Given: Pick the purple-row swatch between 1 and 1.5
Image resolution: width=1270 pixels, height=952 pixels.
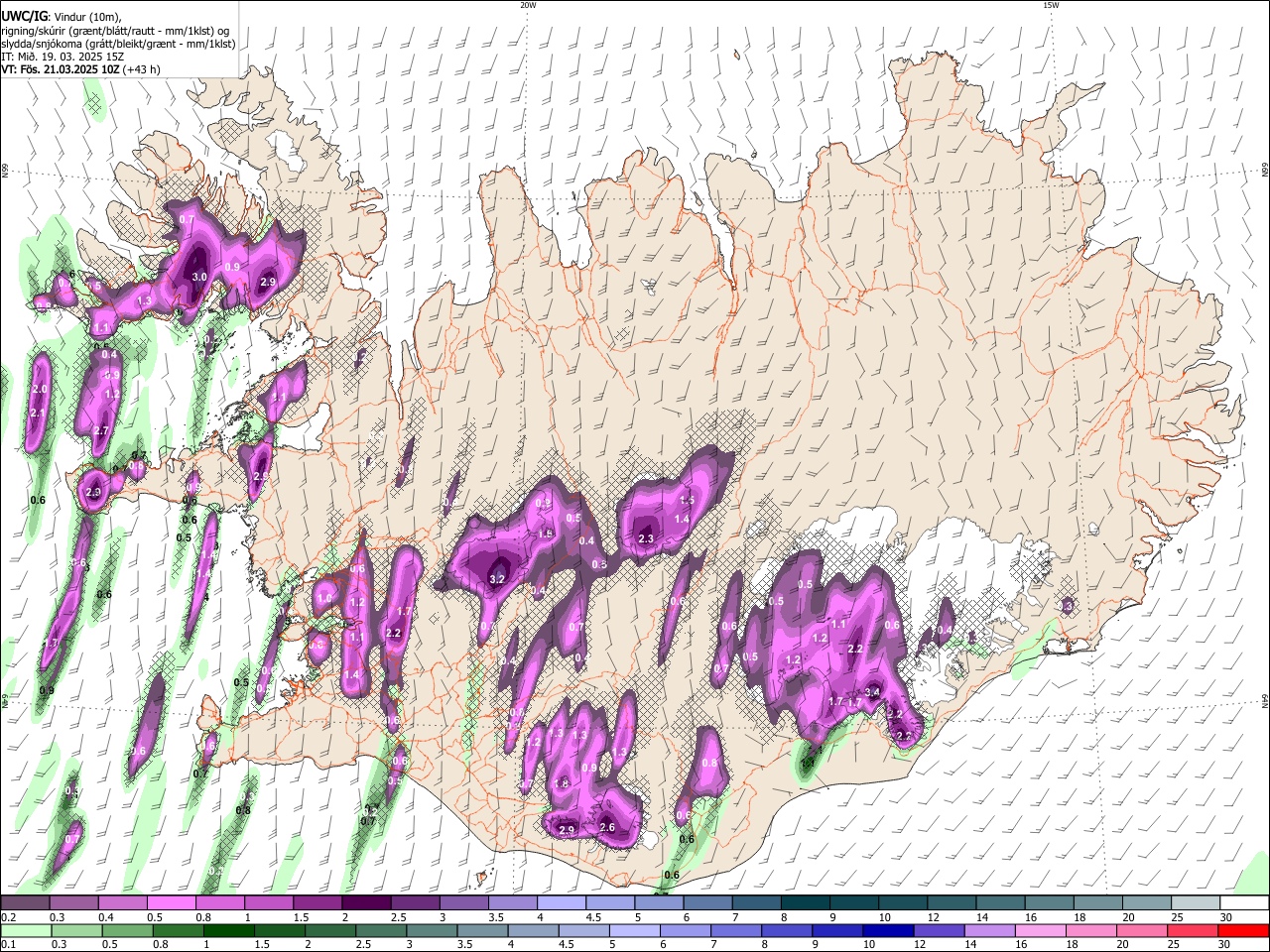Looking at the screenshot, I should tap(268, 902).
